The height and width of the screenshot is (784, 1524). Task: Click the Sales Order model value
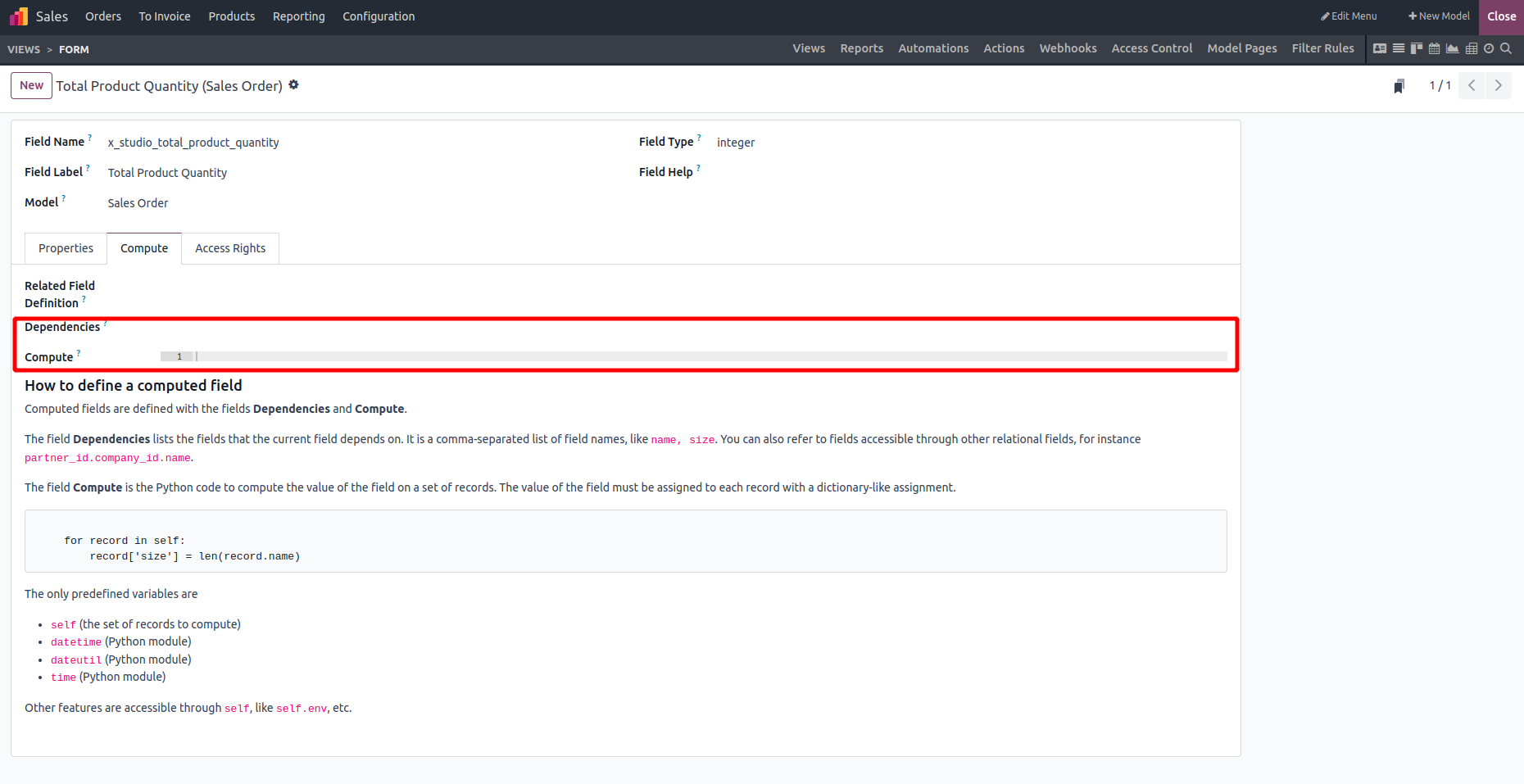(x=138, y=203)
